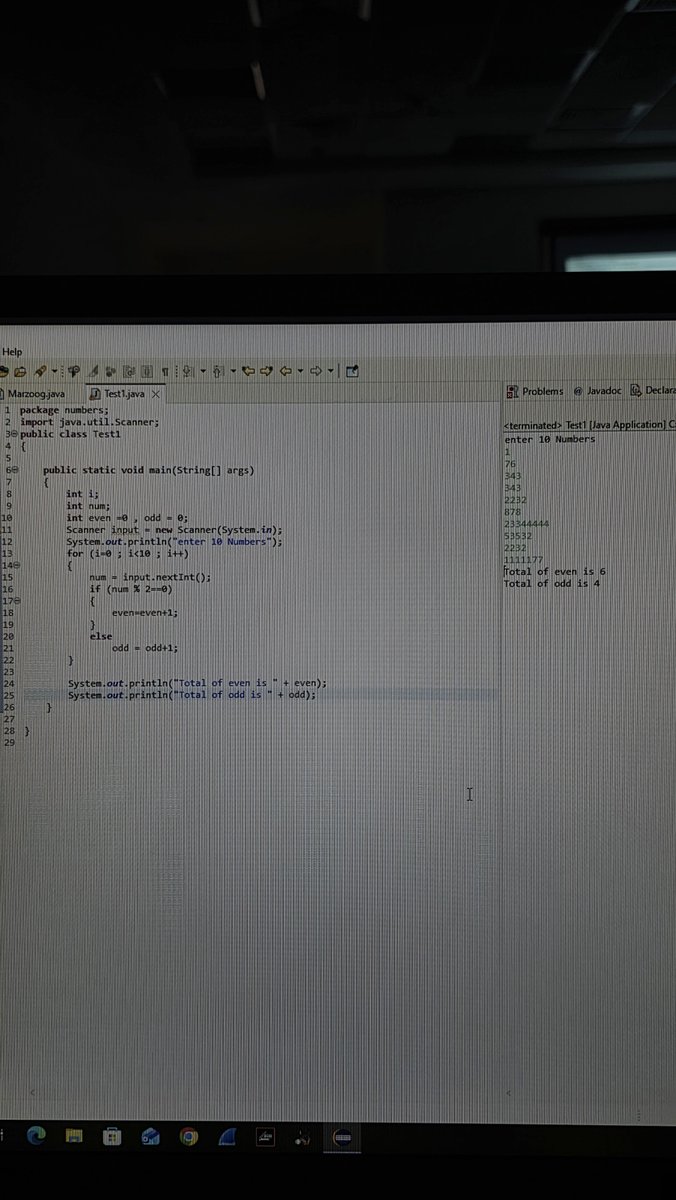Click console input value 23344444
676x1200 pixels.
coord(527,523)
